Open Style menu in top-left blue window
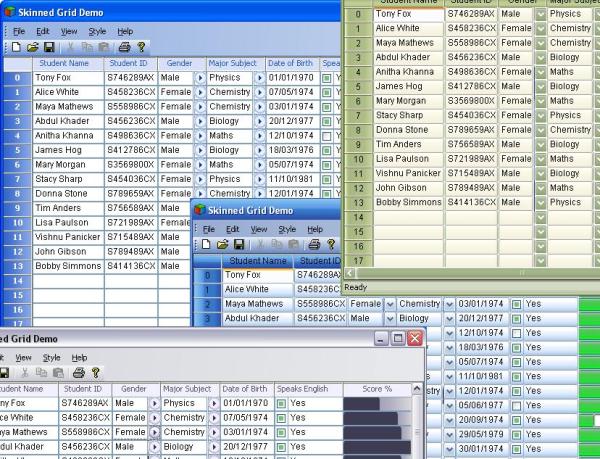600x459 pixels. 97,31
